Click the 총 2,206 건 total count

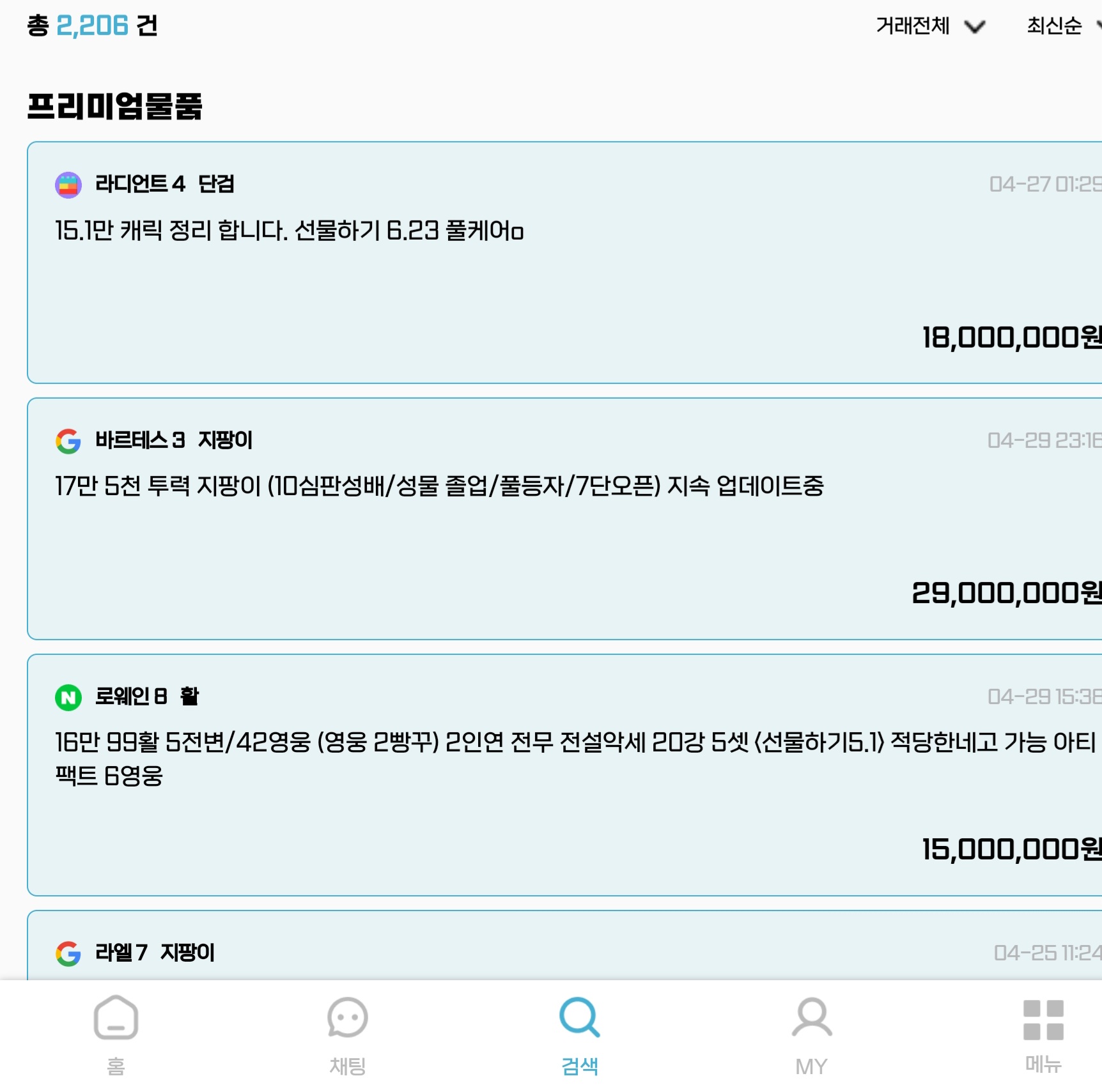[x=92, y=26]
